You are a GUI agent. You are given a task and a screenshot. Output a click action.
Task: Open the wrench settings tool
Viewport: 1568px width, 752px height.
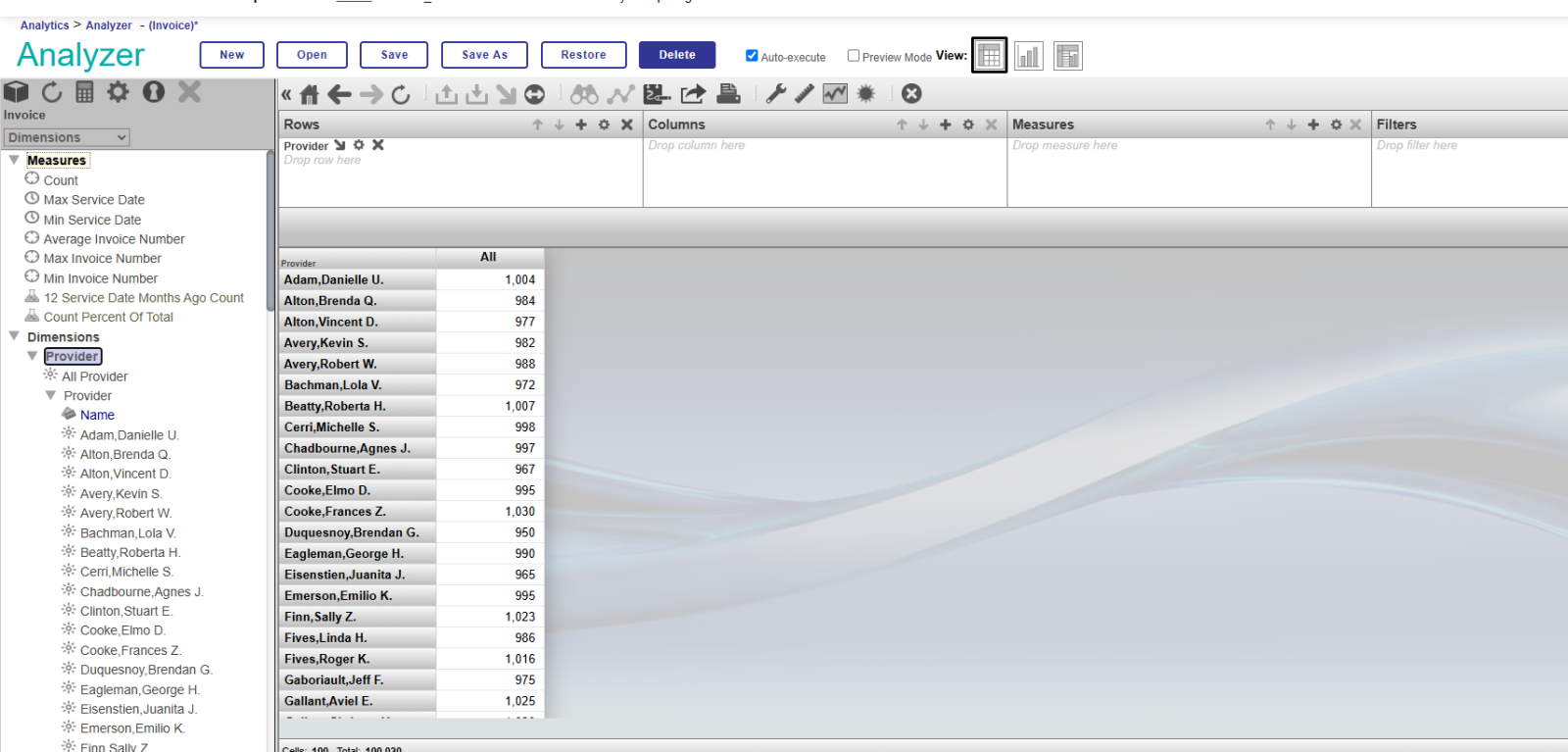tap(775, 94)
